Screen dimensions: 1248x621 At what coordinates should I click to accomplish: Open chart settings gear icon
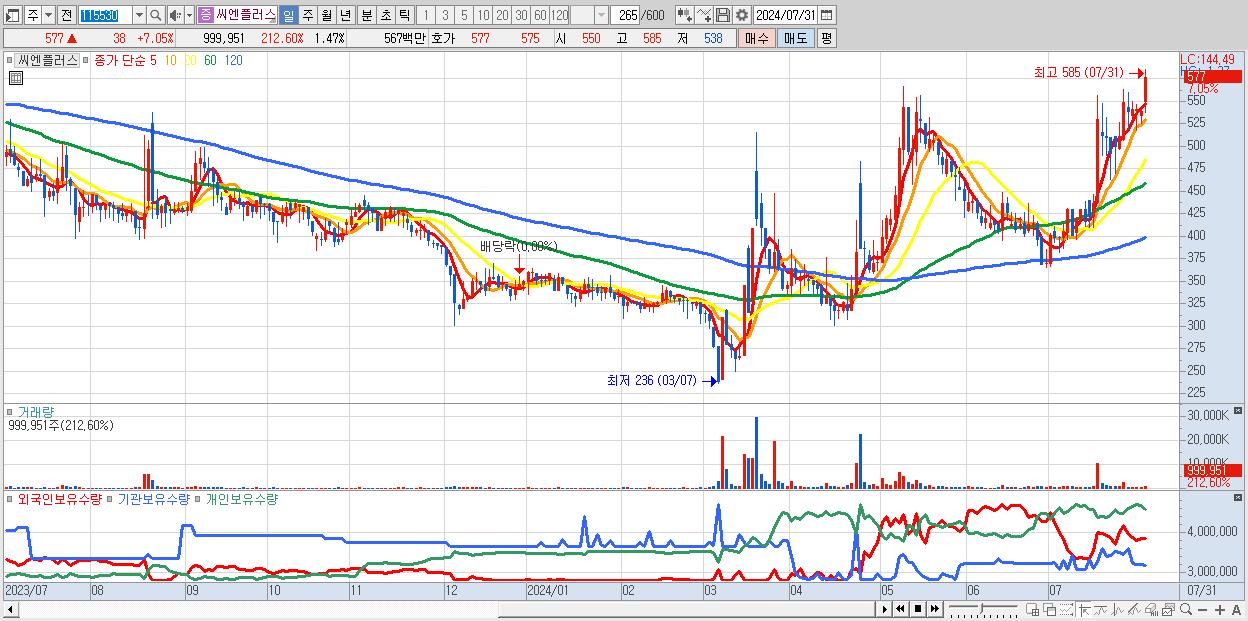(742, 16)
